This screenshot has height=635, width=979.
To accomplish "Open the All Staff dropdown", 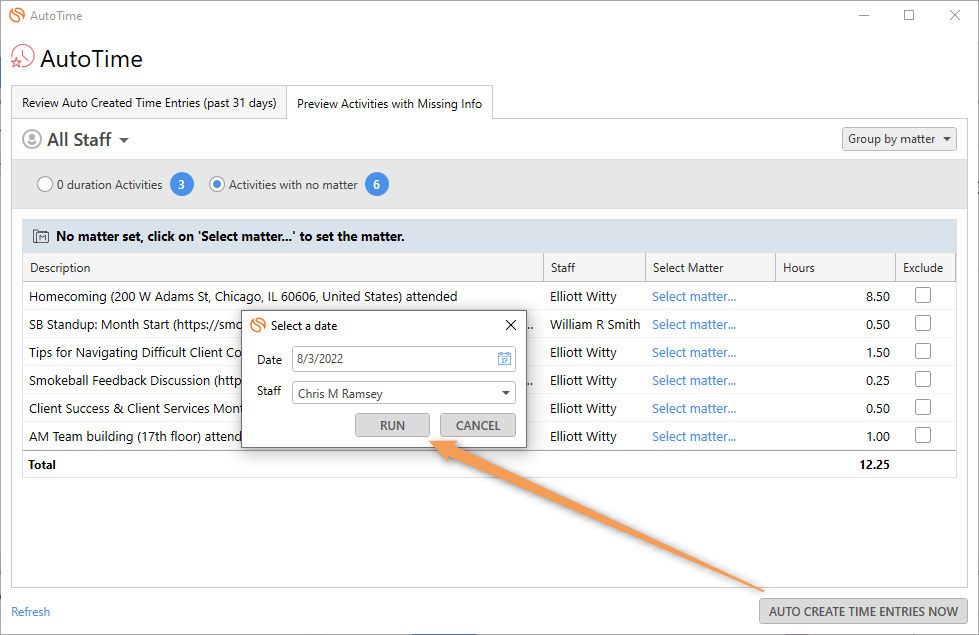I will point(124,140).
